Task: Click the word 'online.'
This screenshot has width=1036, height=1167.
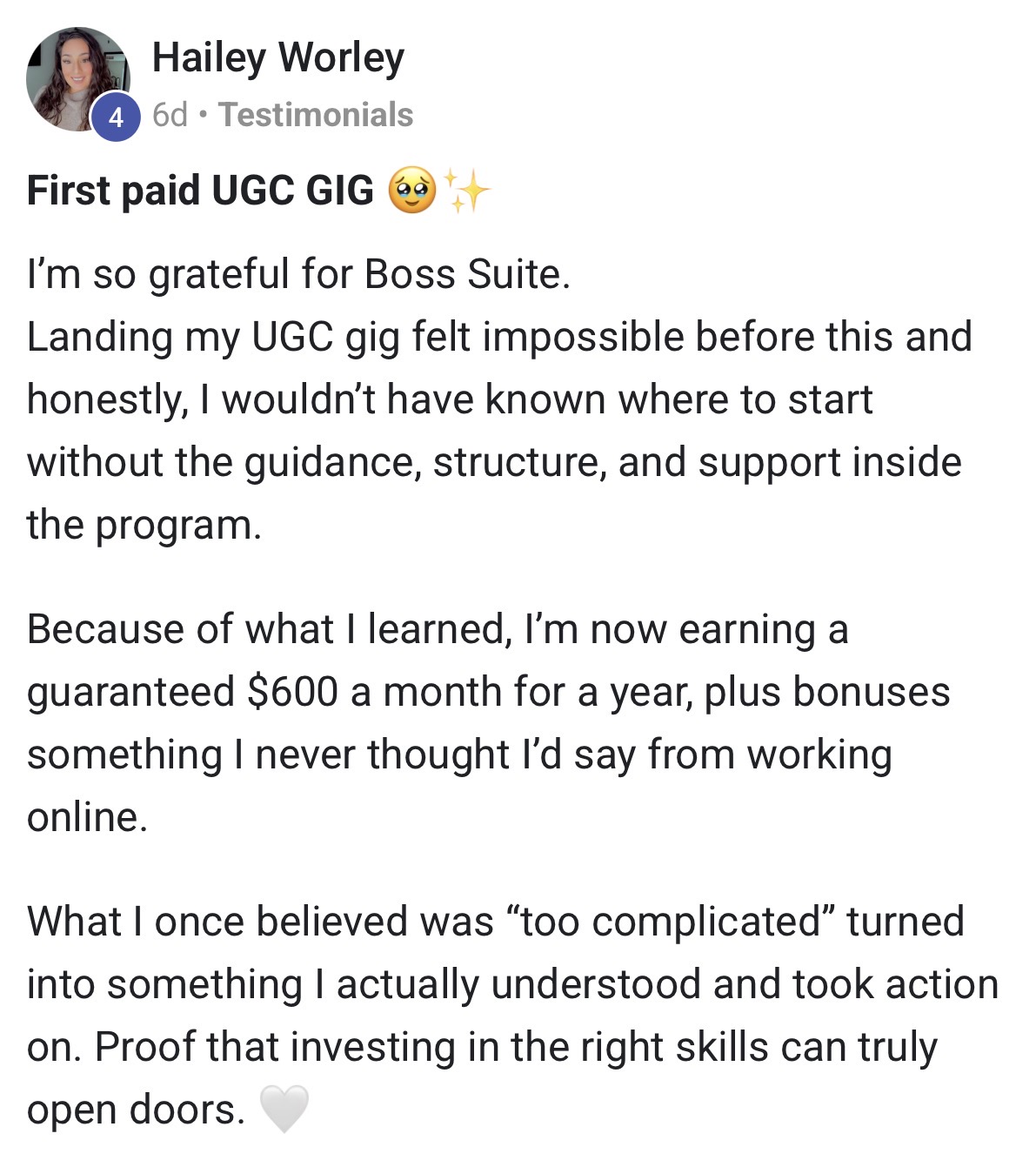Action: [87, 817]
